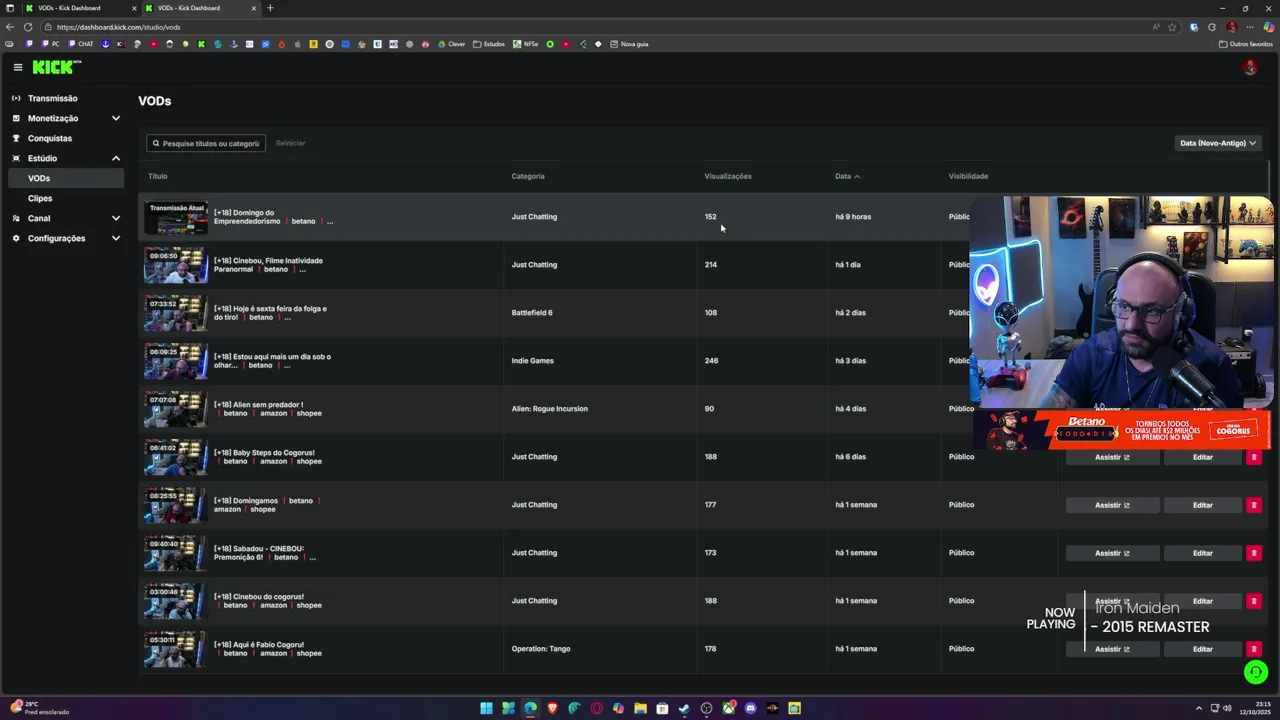Click Editar for Aqui é Fabio Cogoru
This screenshot has height=720, width=1280.
(x=1202, y=649)
